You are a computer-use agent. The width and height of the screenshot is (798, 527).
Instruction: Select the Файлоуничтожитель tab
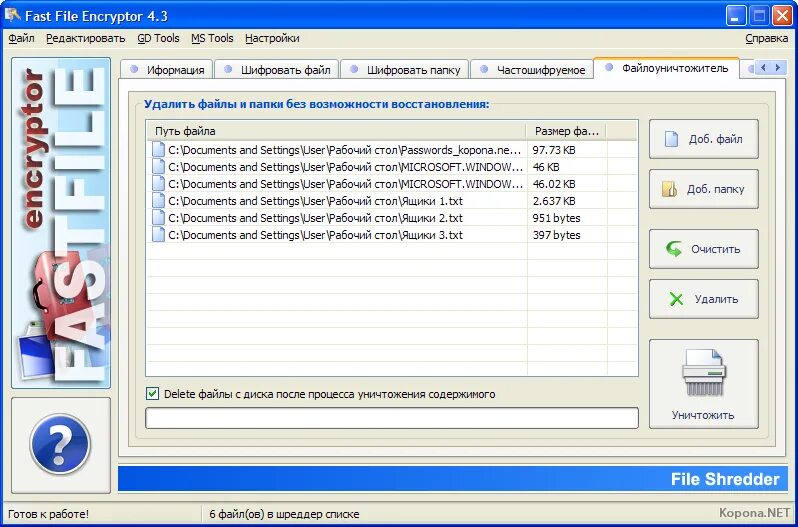click(666, 68)
